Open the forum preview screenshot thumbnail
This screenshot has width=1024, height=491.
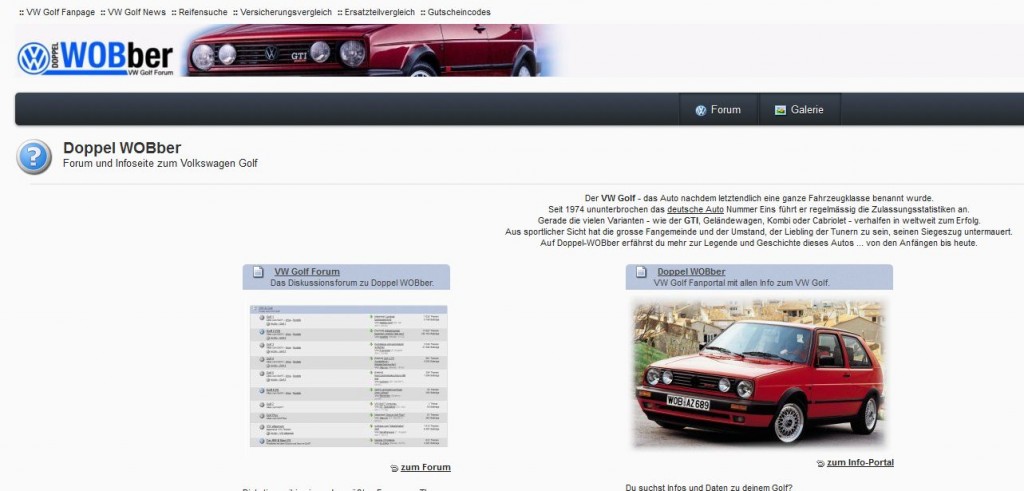348,376
